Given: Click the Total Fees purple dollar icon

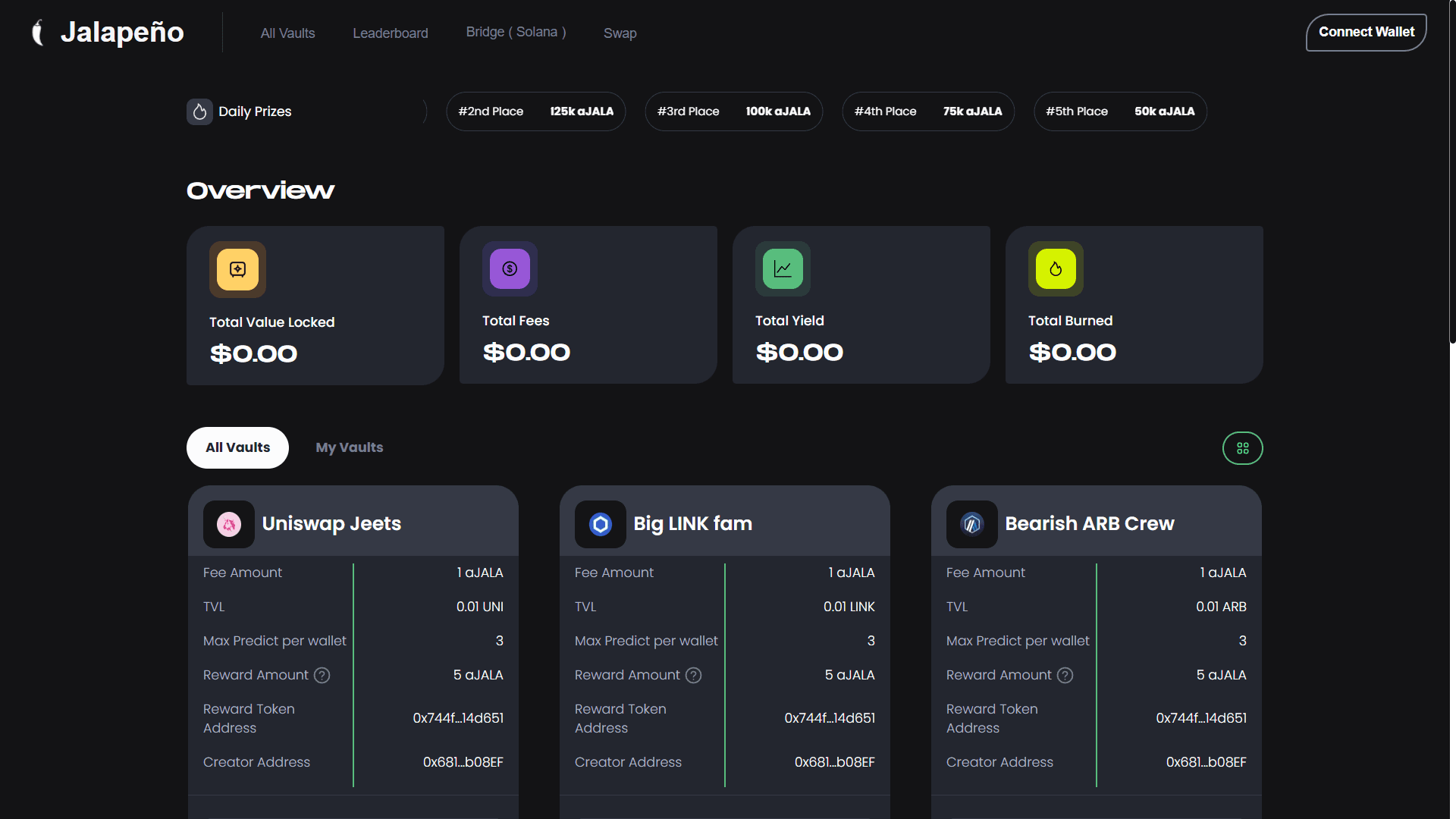Looking at the screenshot, I should coord(510,268).
